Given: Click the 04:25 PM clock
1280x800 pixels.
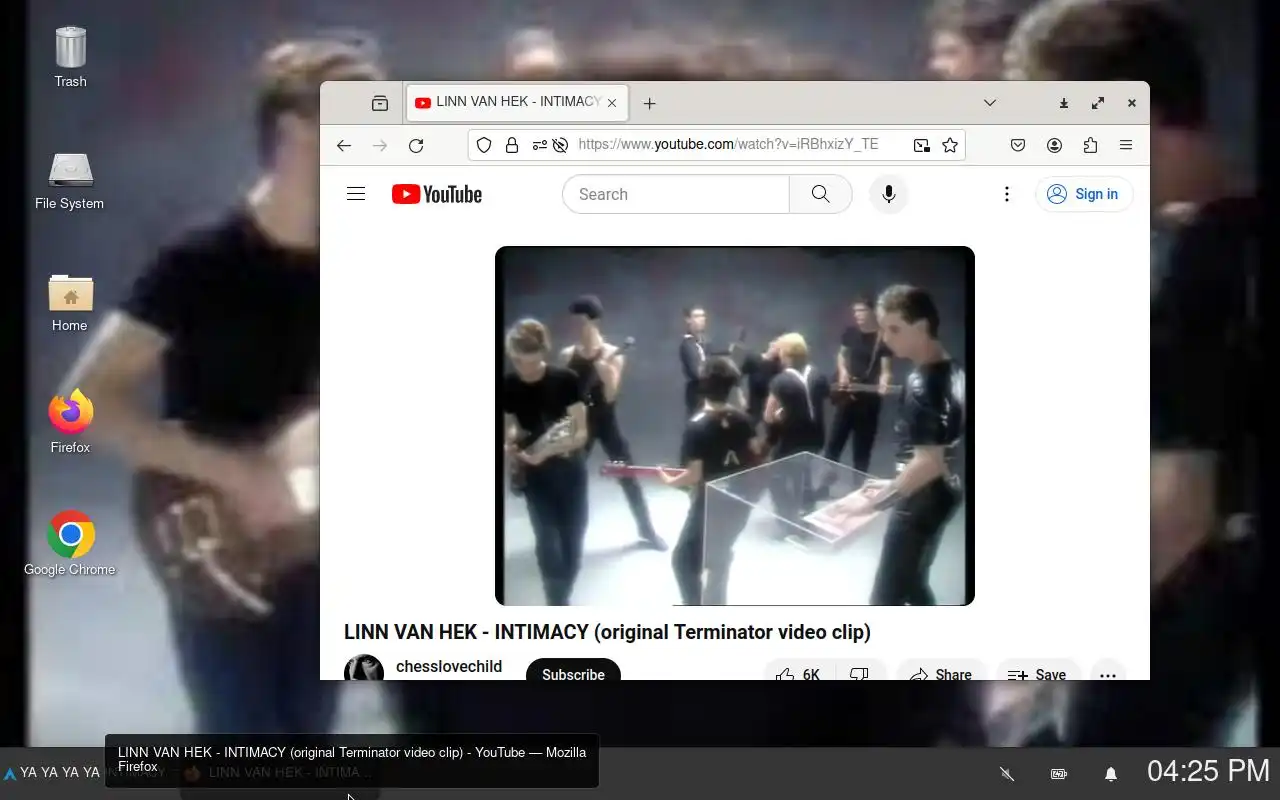Looking at the screenshot, I should [1208, 771].
